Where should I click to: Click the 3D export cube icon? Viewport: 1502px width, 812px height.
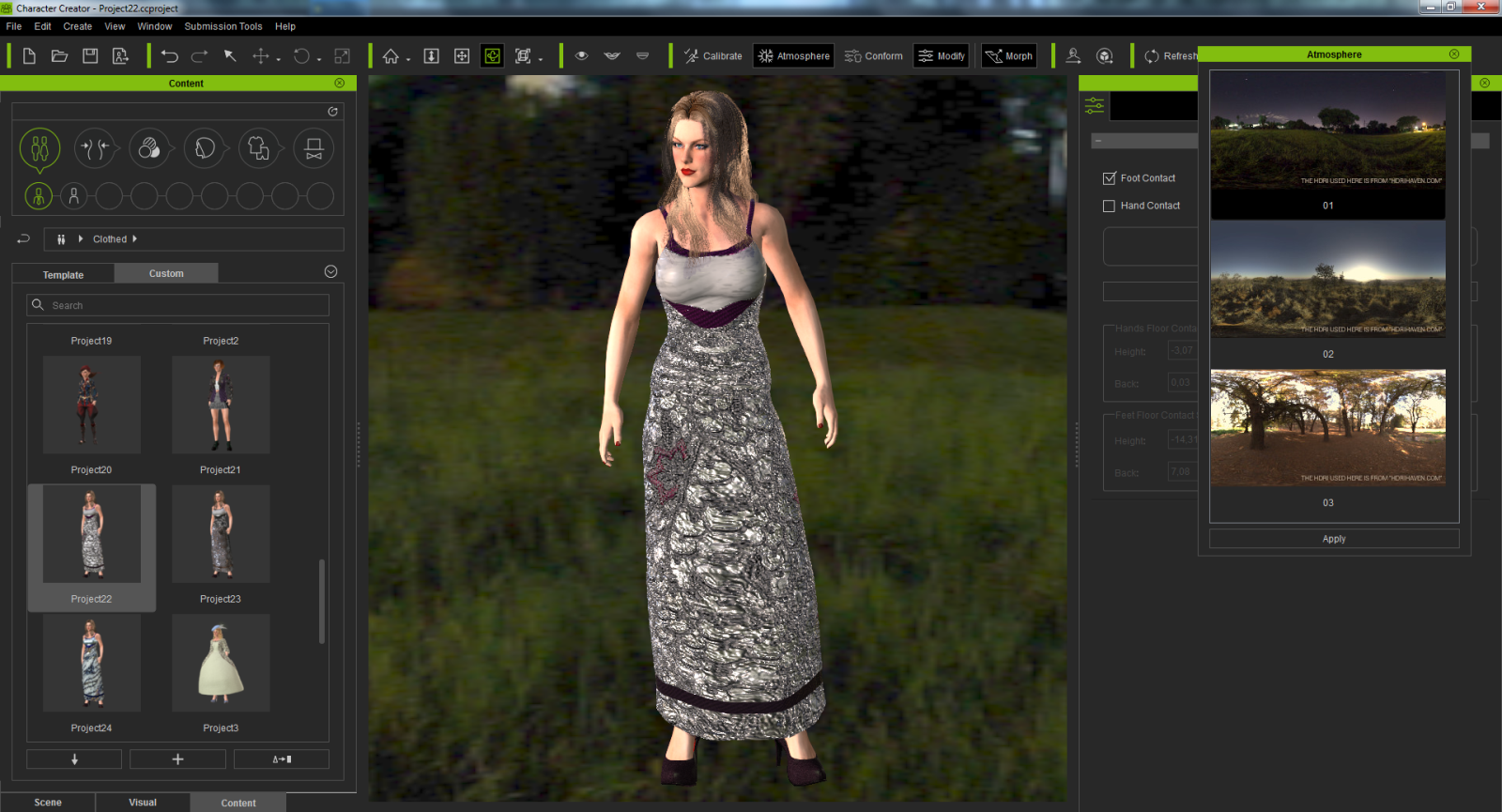(x=1105, y=56)
